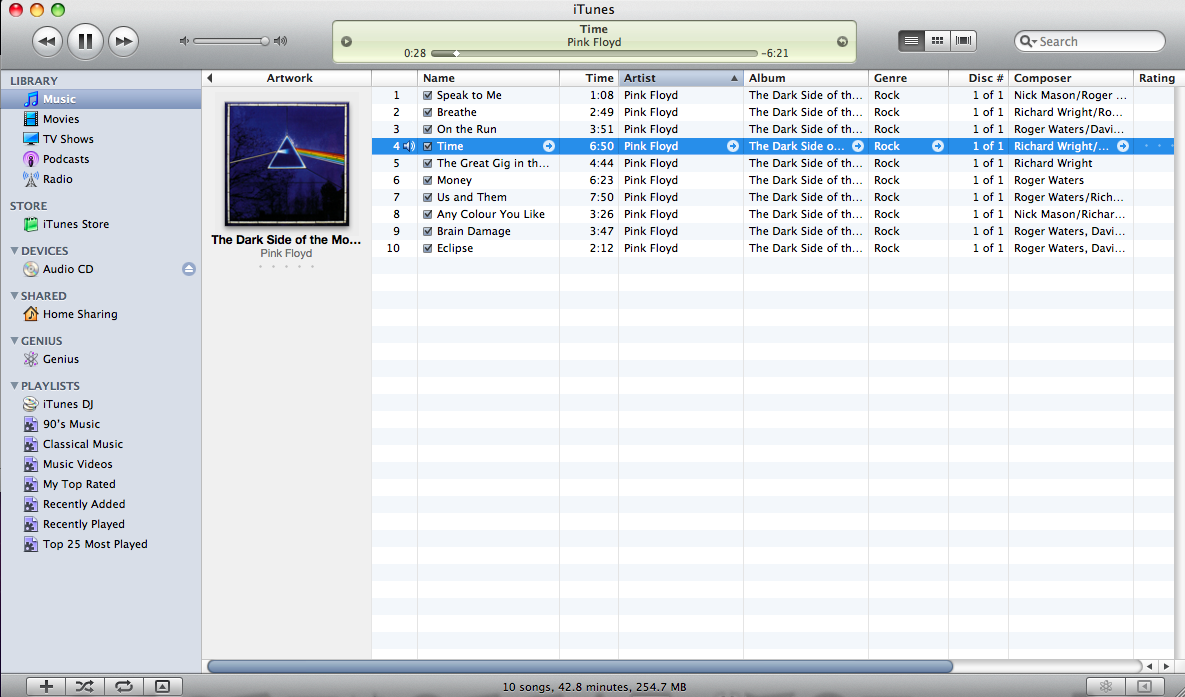The image size is (1185, 697).
Task: Sort by Album column header
Action: coord(806,78)
